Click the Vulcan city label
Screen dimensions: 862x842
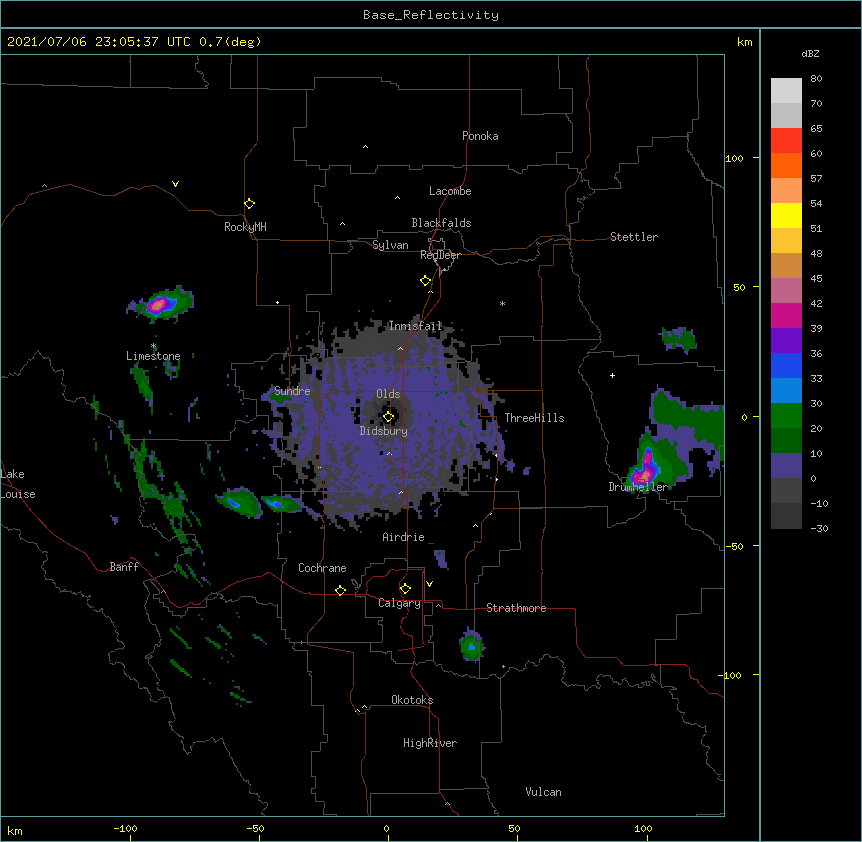[543, 792]
